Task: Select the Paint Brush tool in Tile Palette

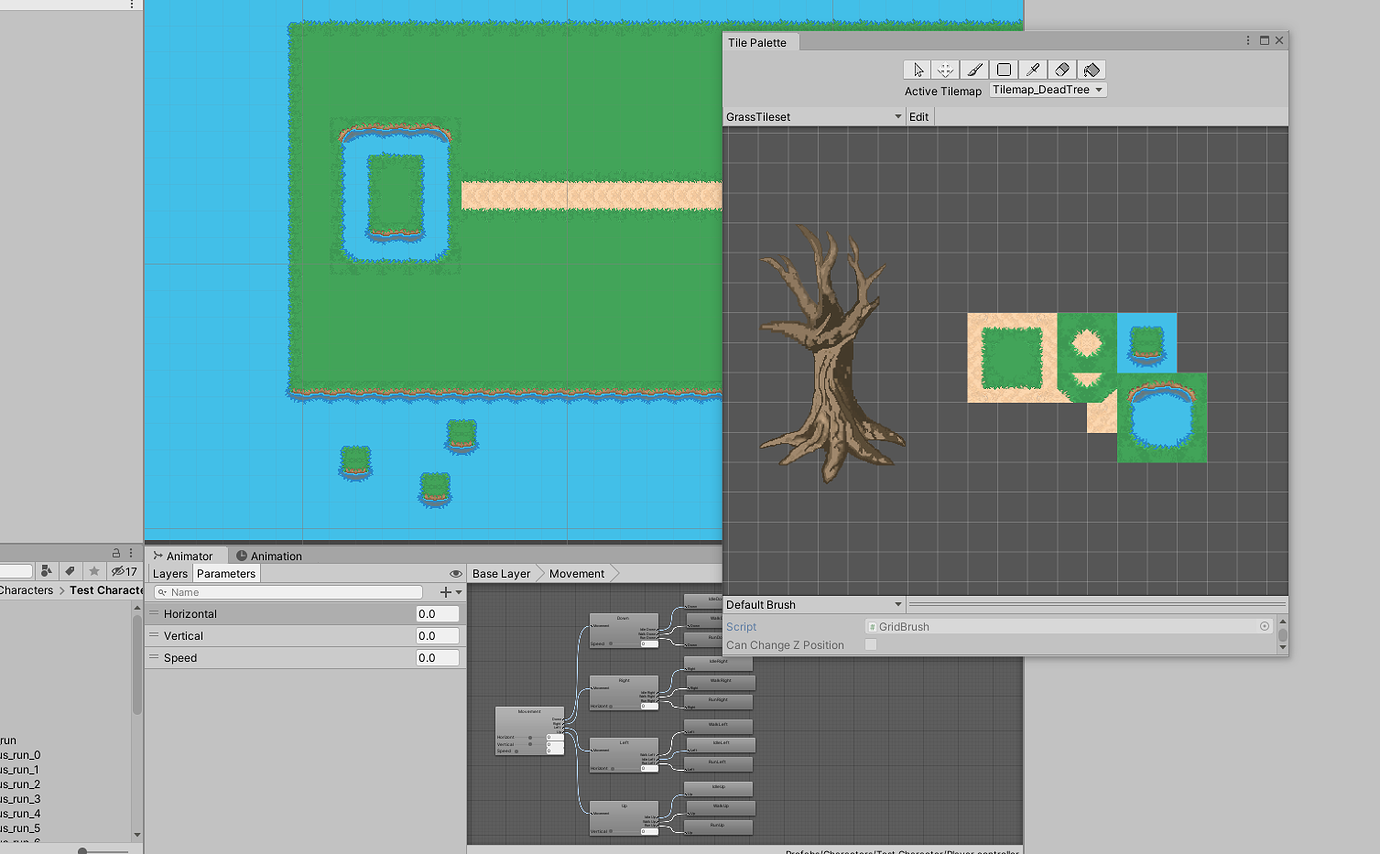Action: pyautogui.click(x=974, y=69)
